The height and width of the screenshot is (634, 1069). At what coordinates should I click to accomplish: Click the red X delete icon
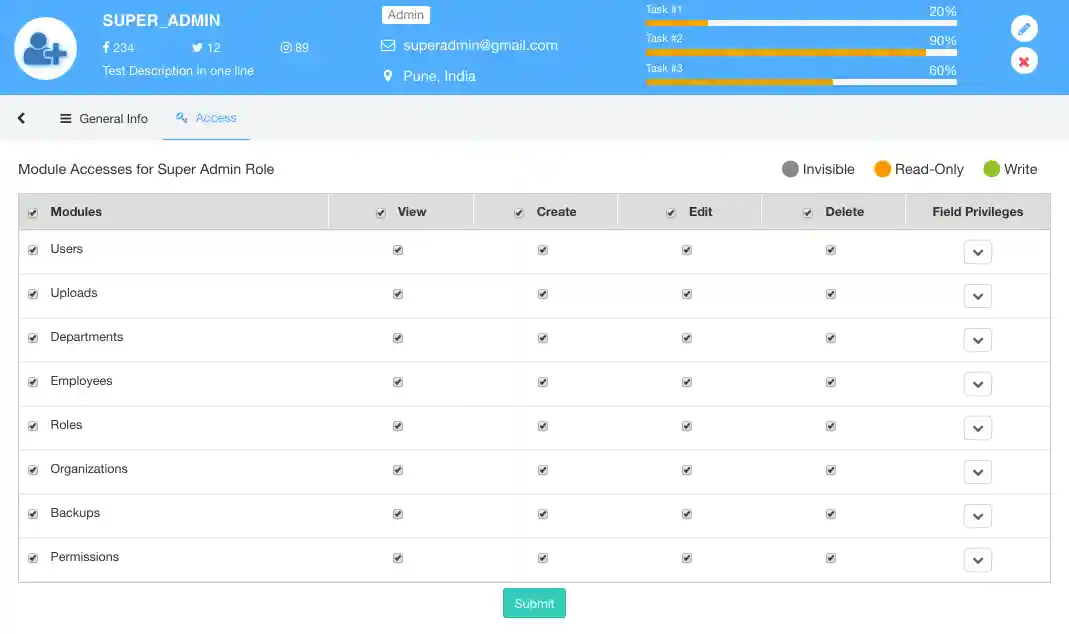click(1023, 62)
